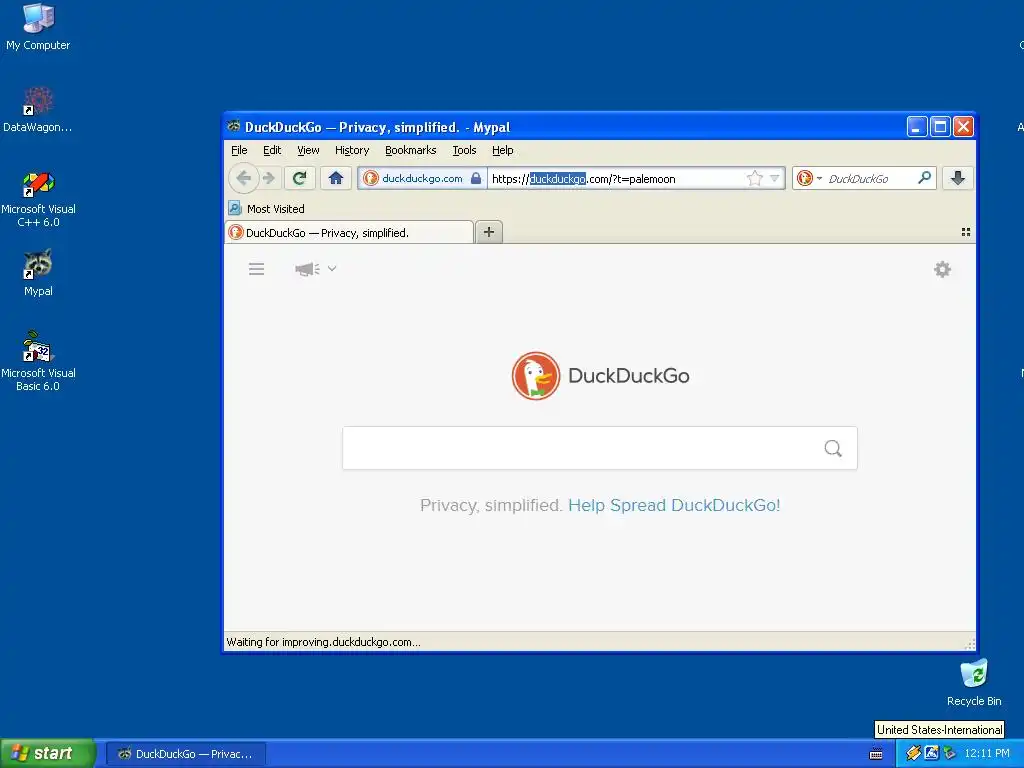Viewport: 1024px width, 768px height.
Task: Click the status bar loading message
Action: [323, 642]
